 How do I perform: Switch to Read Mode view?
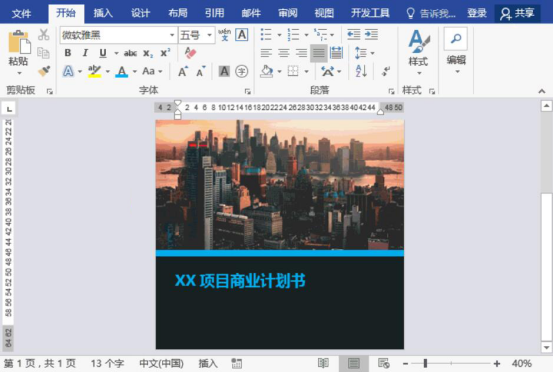323,363
